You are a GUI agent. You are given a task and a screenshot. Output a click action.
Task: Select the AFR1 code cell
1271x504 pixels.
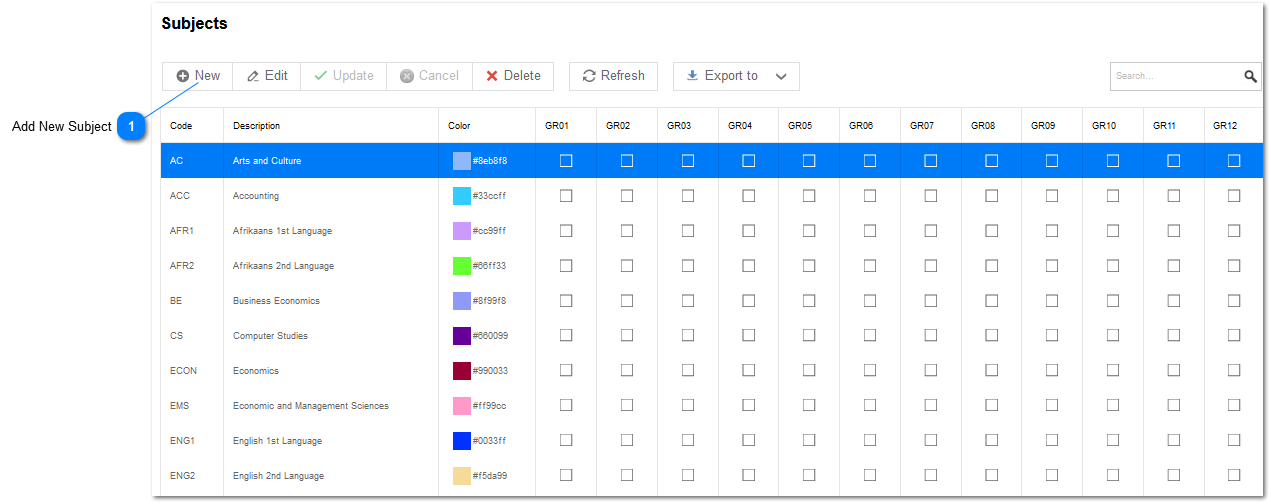coord(192,231)
